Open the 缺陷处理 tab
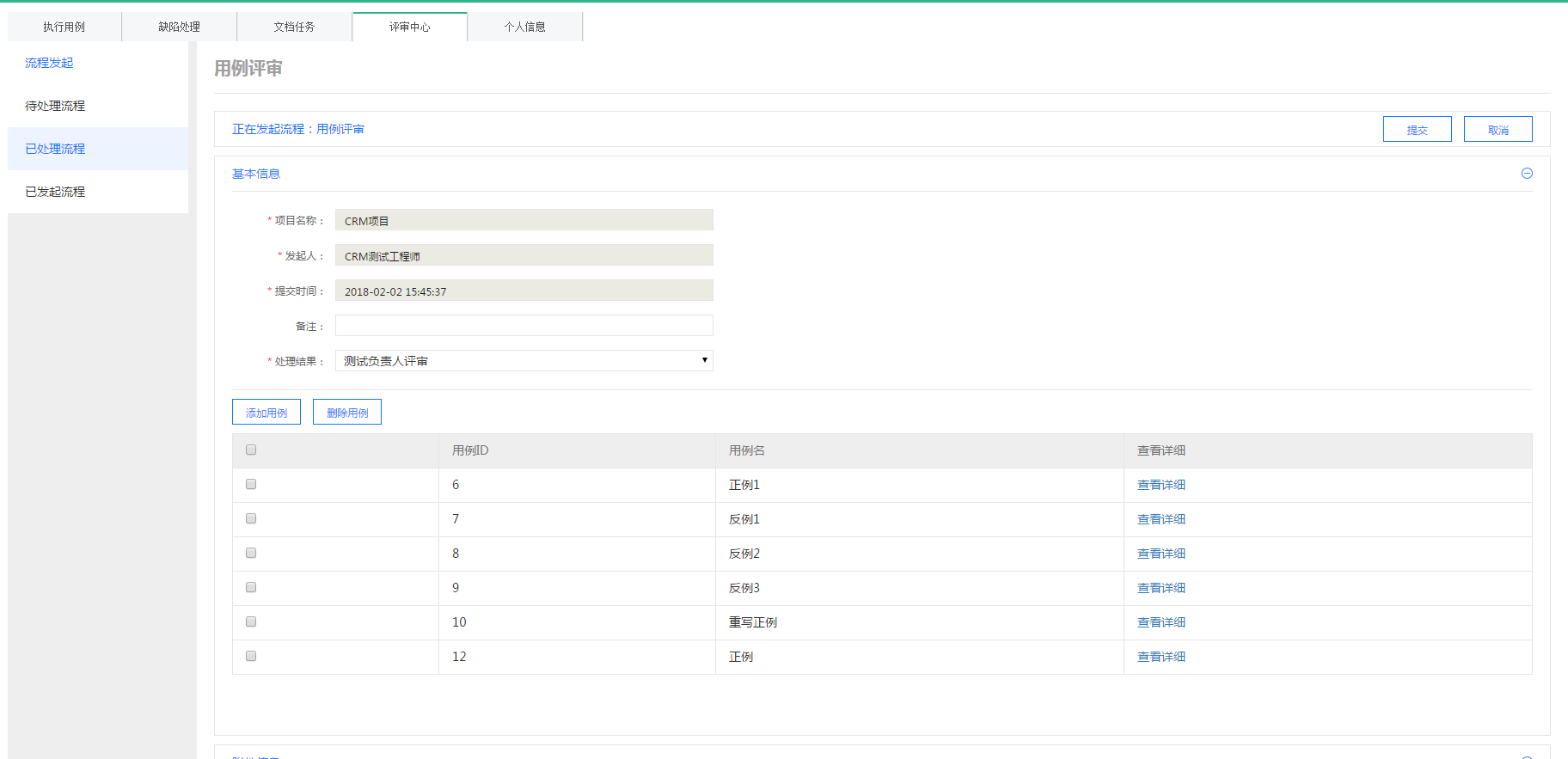This screenshot has height=759, width=1568. click(179, 27)
